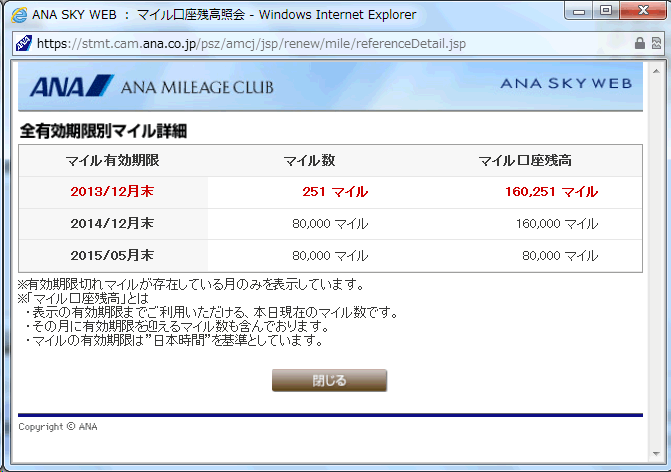Select the 160,251 マイル balance value
671x472 pixels.
tap(552, 192)
